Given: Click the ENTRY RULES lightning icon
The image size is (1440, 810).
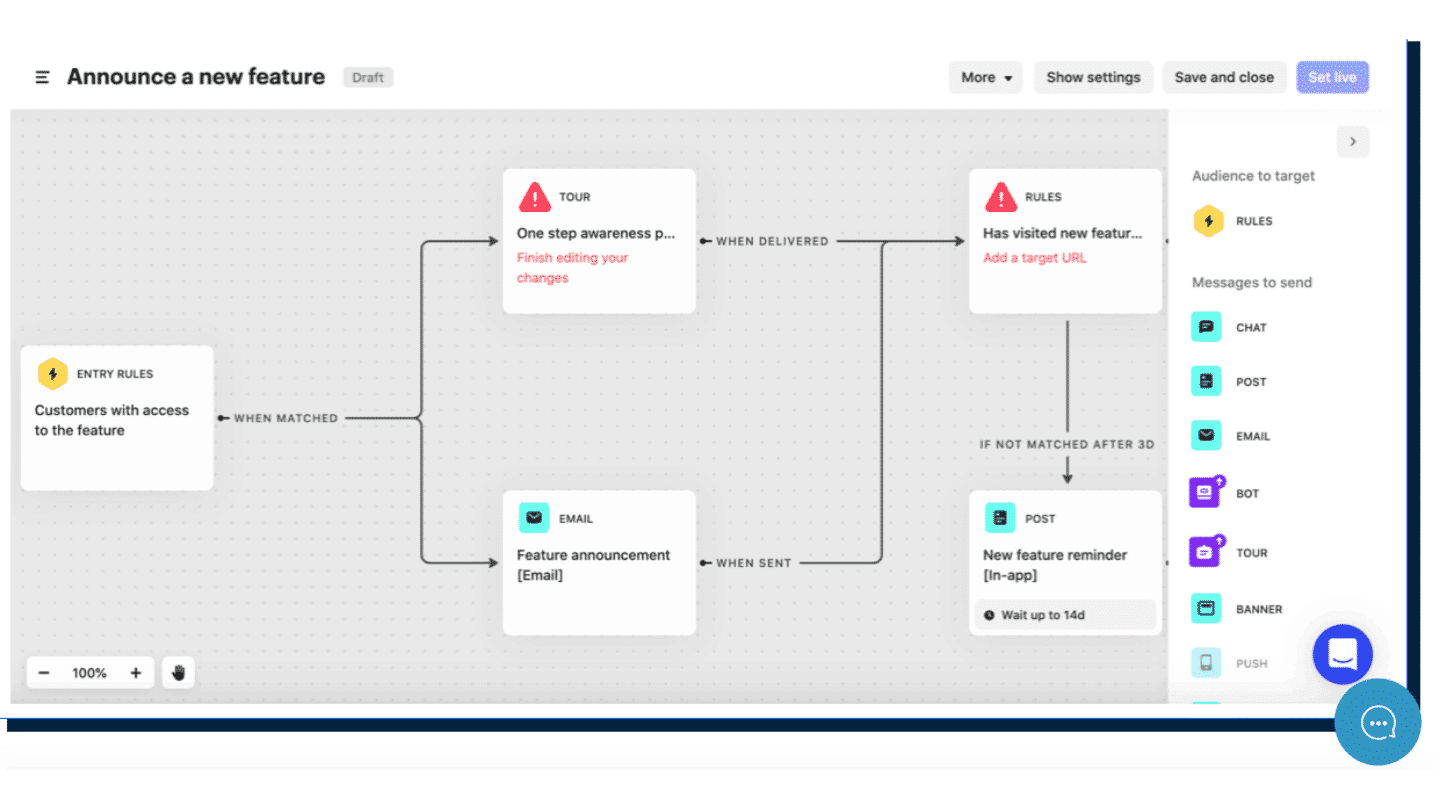Looking at the screenshot, I should 52,374.
